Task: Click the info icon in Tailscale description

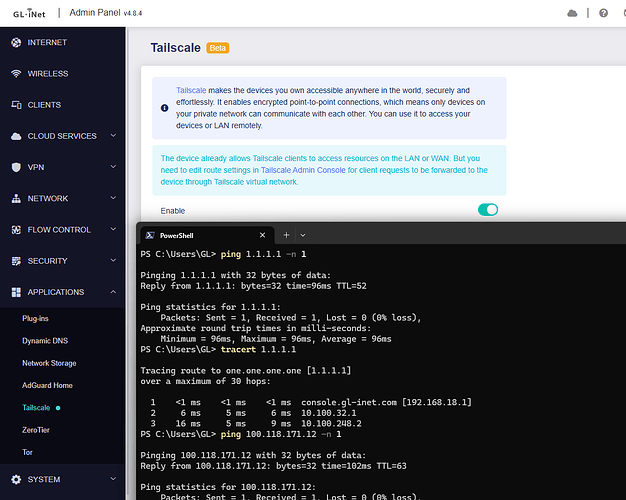Action: click(164, 108)
